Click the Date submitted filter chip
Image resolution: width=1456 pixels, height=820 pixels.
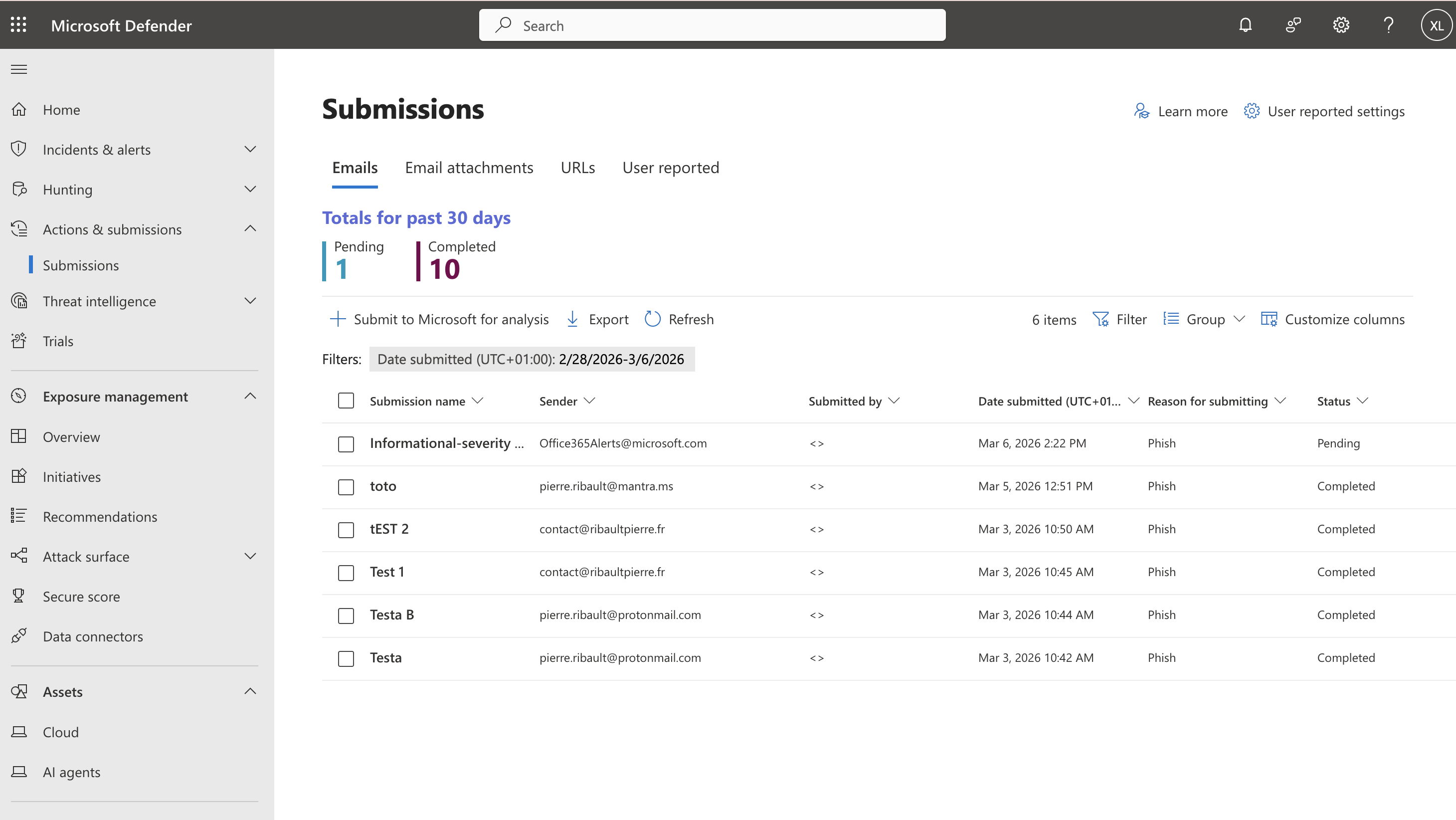click(532, 359)
